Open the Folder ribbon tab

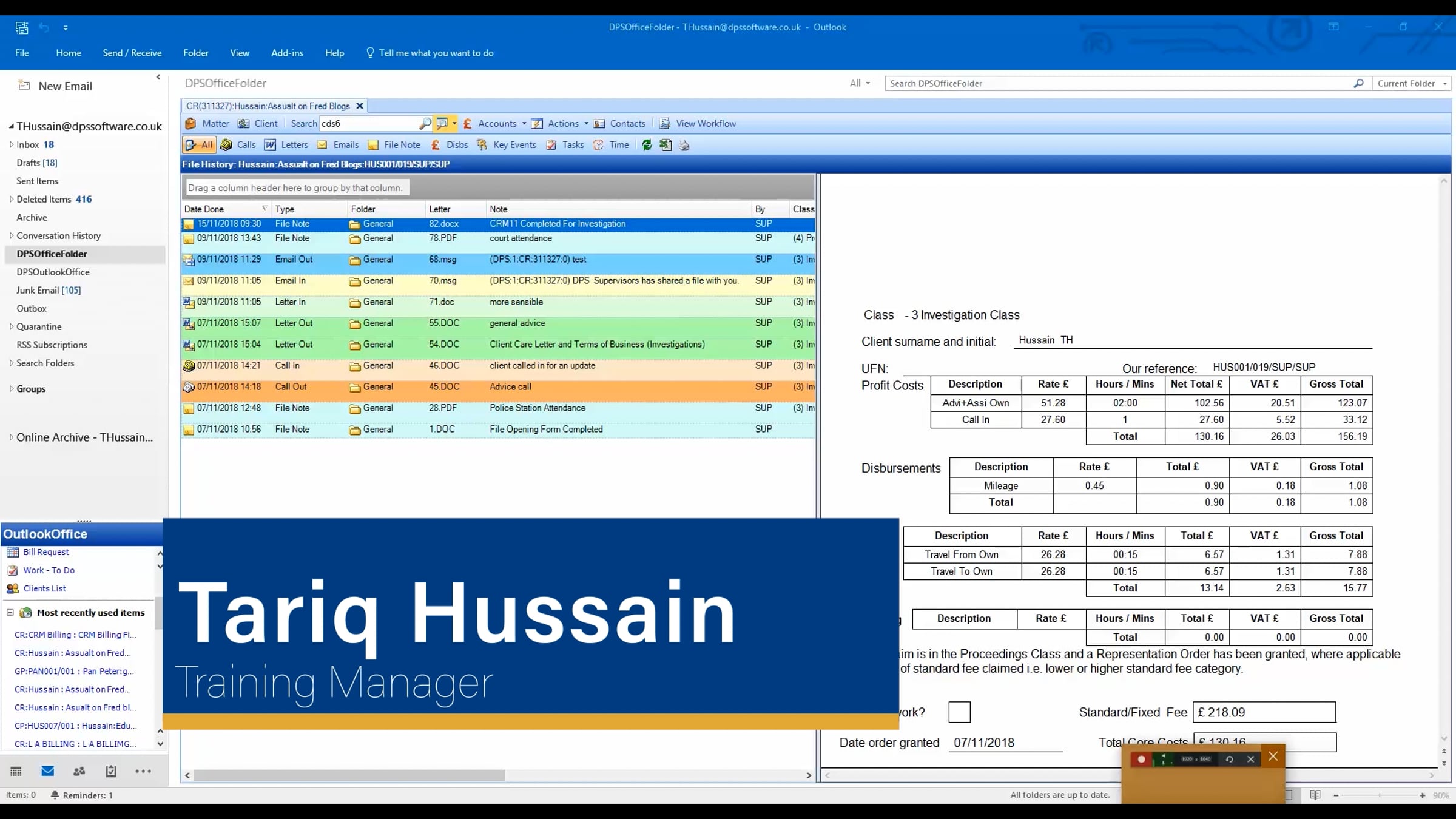click(196, 53)
